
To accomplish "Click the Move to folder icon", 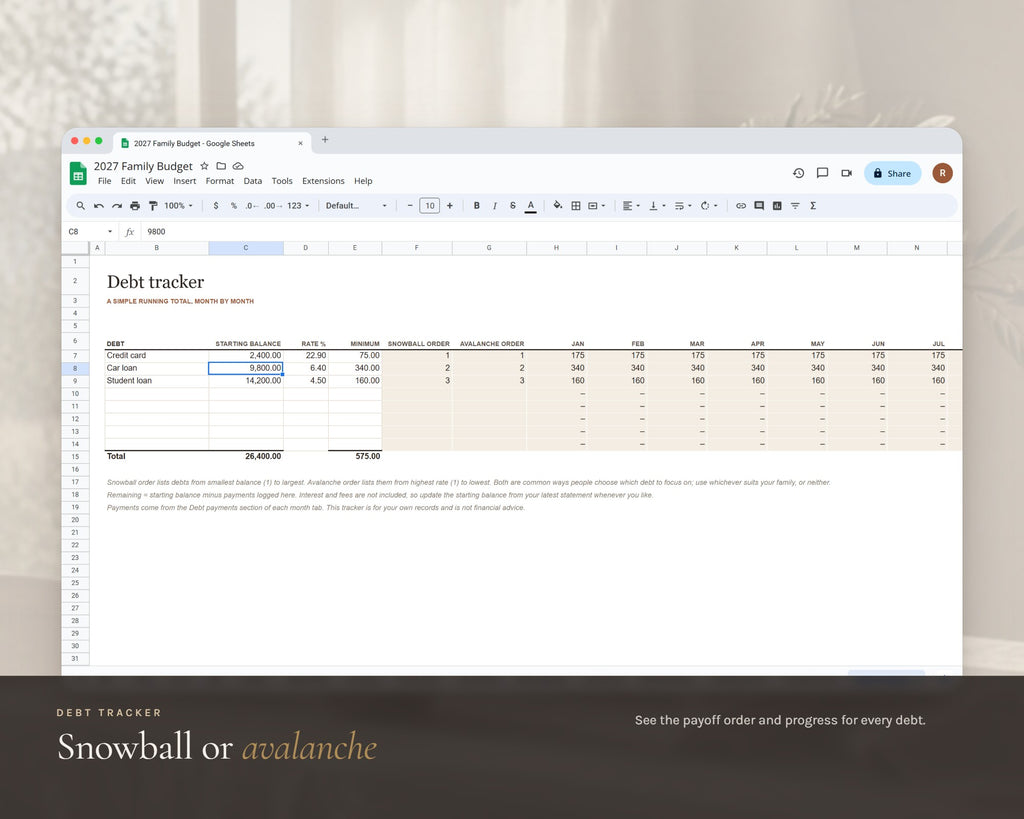I will (221, 166).
